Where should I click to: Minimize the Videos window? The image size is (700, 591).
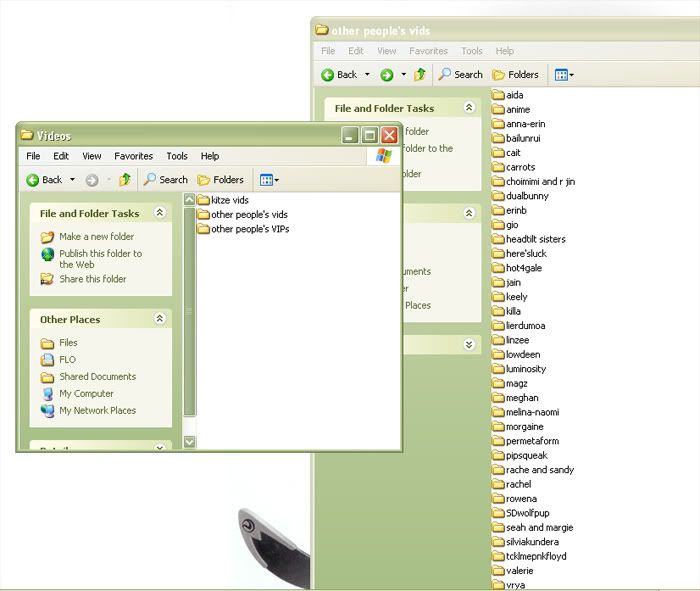pos(350,135)
